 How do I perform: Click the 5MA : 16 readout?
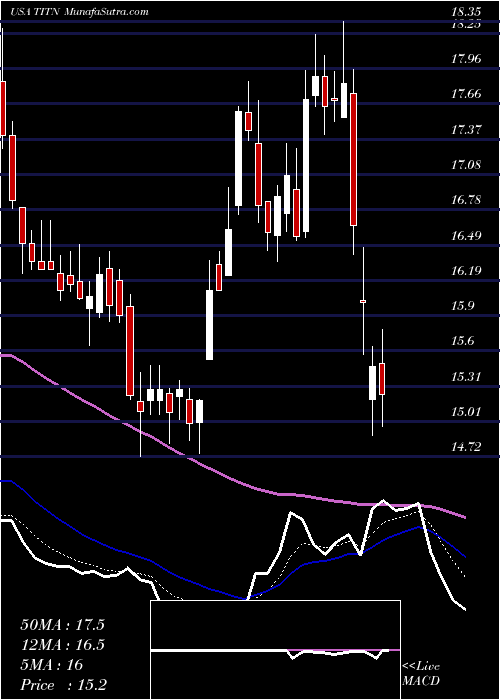click(52, 665)
